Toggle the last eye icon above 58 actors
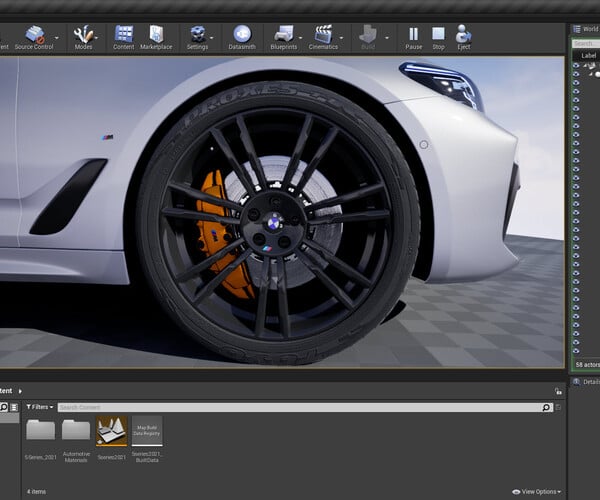Image resolution: width=600 pixels, height=500 pixels. click(x=576, y=350)
